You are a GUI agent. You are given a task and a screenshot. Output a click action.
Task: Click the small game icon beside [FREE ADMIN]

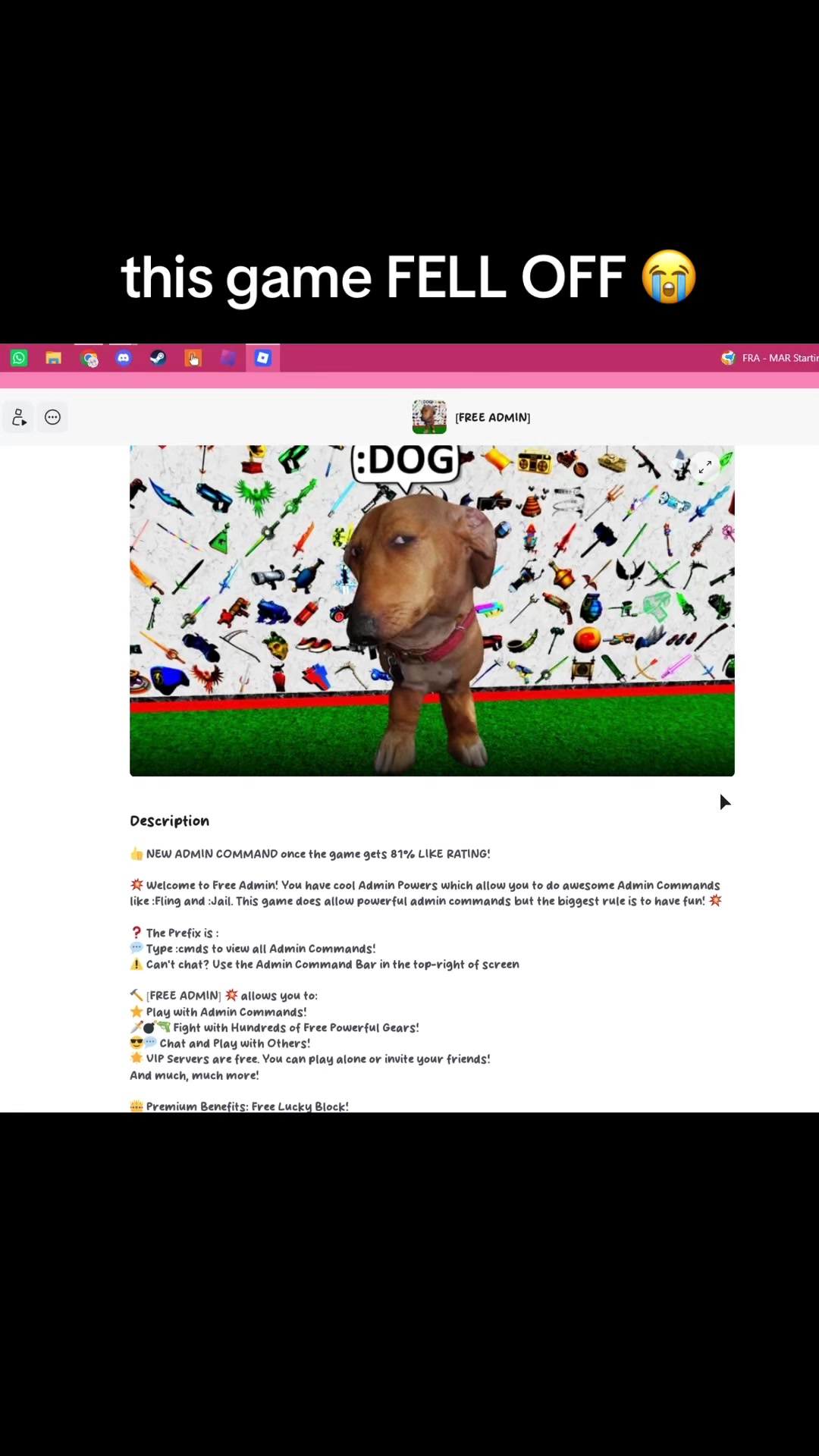[429, 417]
